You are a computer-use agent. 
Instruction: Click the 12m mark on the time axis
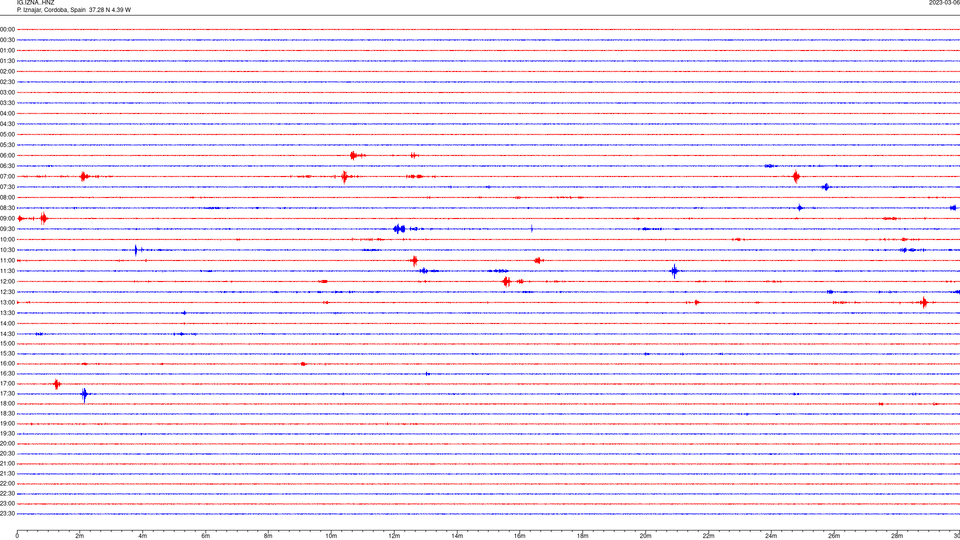click(394, 536)
